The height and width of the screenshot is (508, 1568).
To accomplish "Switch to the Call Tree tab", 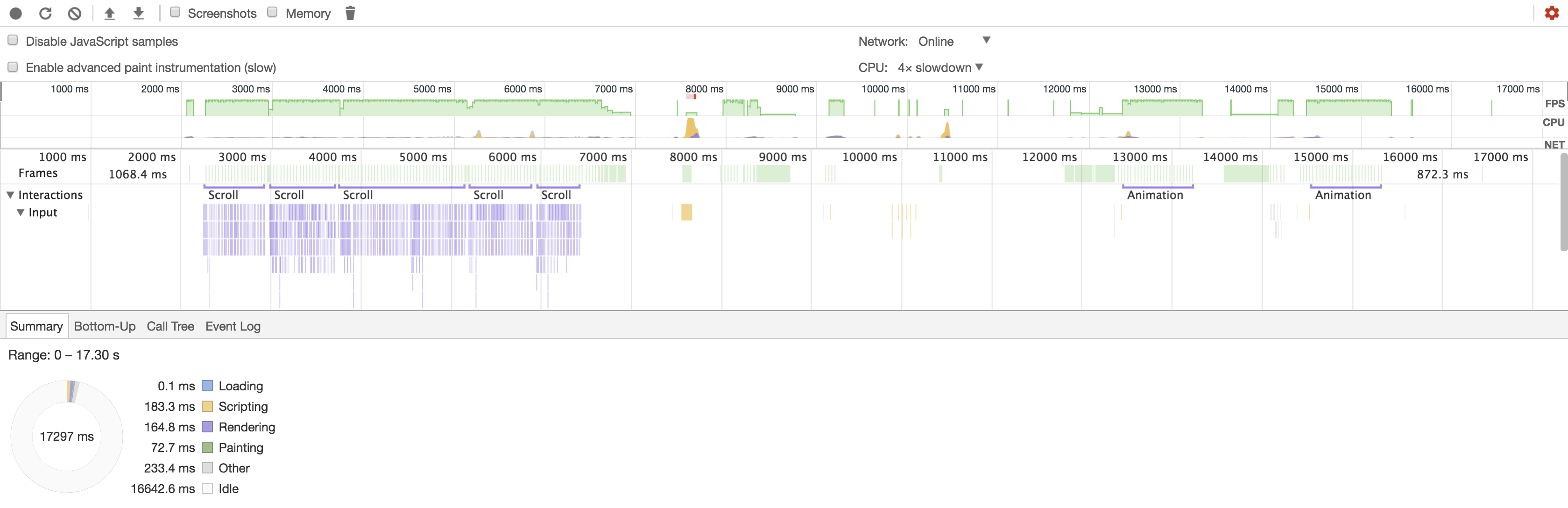I will (x=170, y=327).
